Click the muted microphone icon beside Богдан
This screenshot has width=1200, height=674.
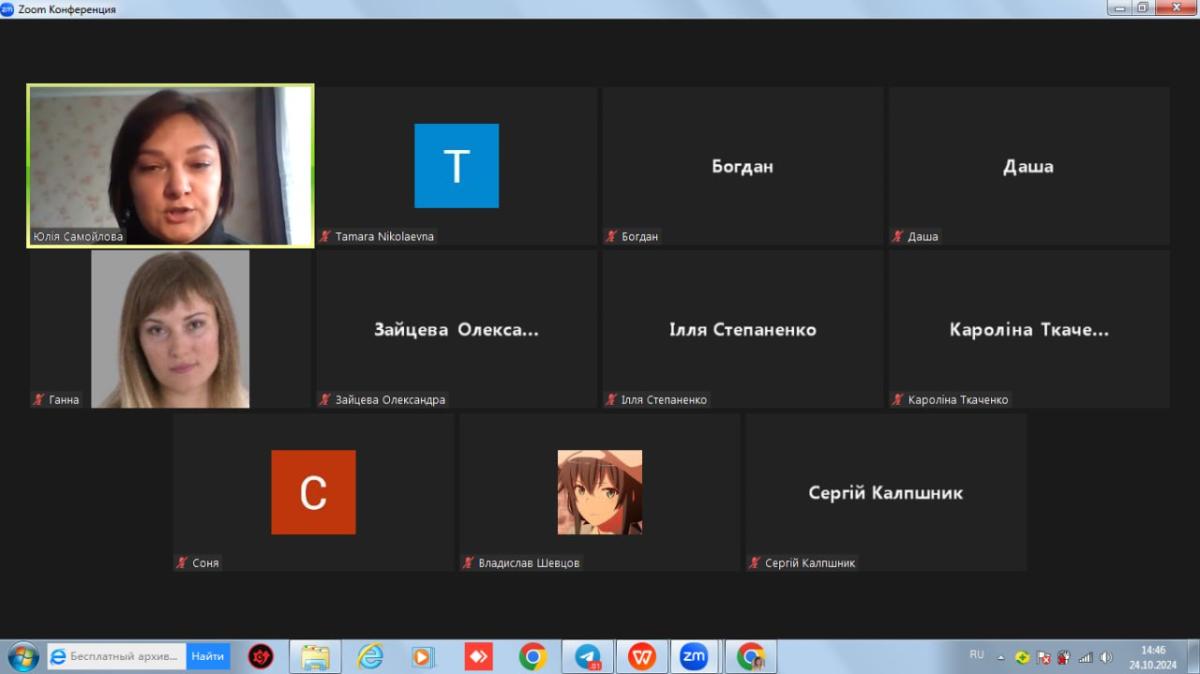611,237
